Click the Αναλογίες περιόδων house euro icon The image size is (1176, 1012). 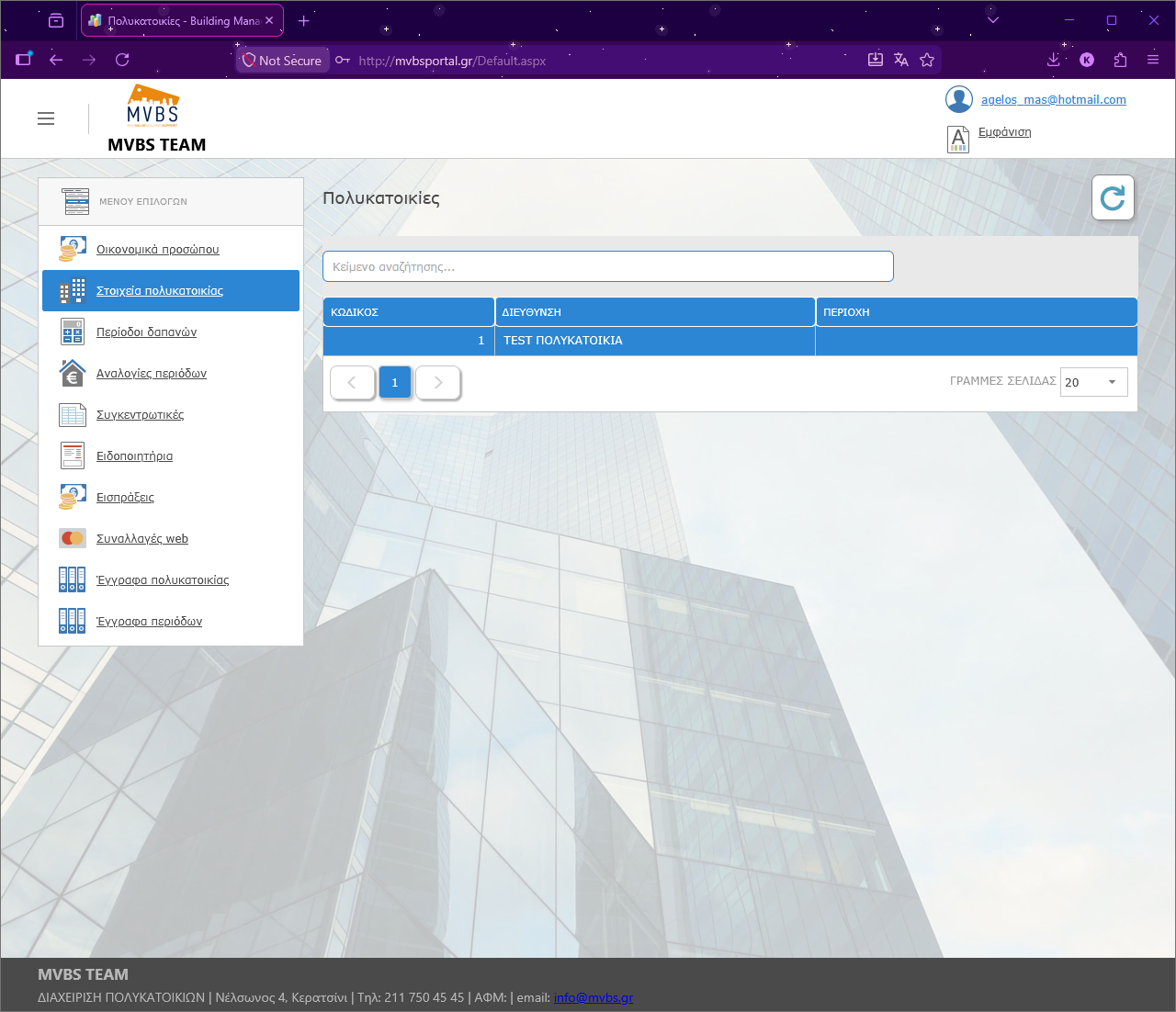(73, 373)
